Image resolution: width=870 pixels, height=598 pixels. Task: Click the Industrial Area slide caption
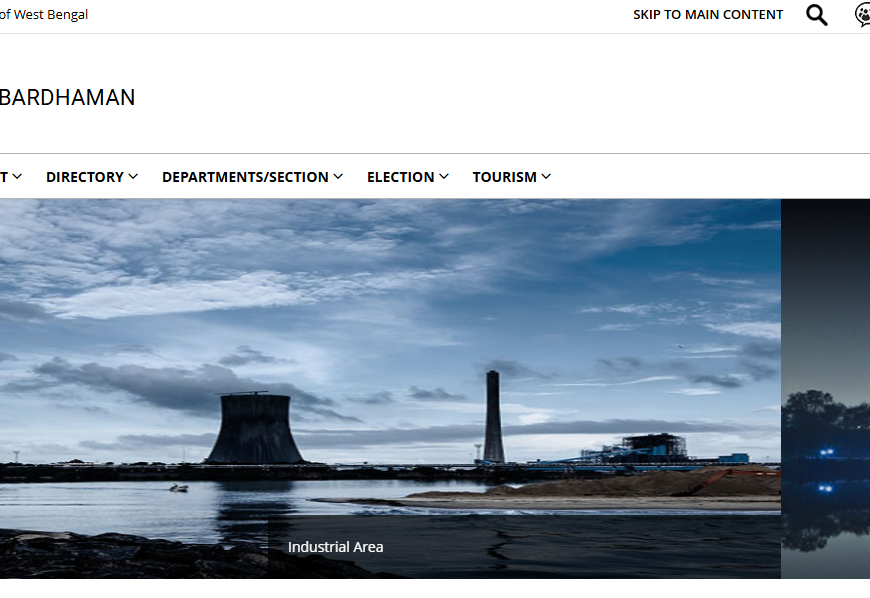pos(335,547)
